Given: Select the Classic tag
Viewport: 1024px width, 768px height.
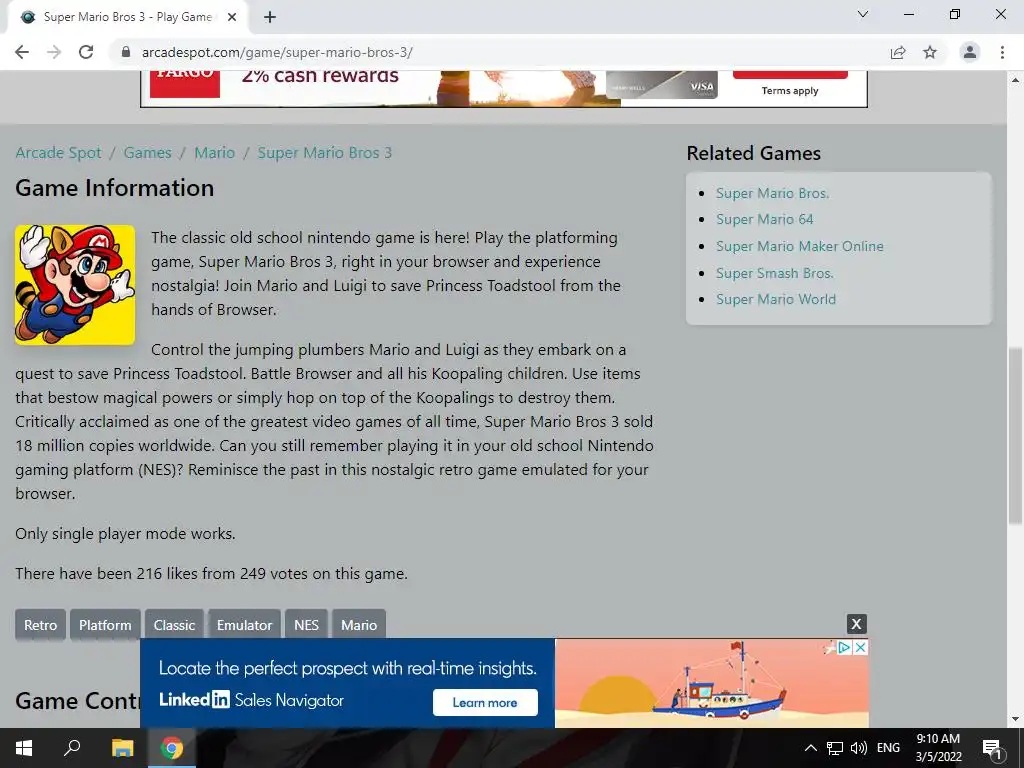Looking at the screenshot, I should [x=174, y=625].
